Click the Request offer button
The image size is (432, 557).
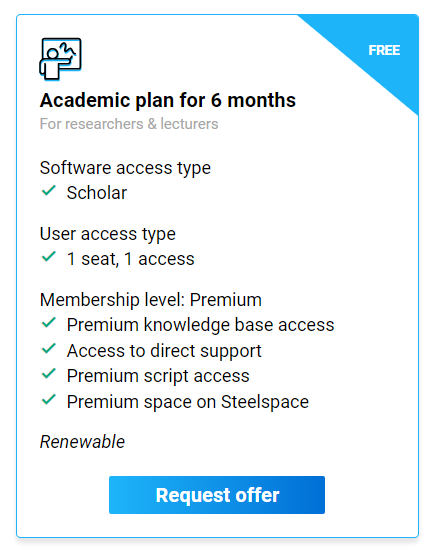click(217, 495)
